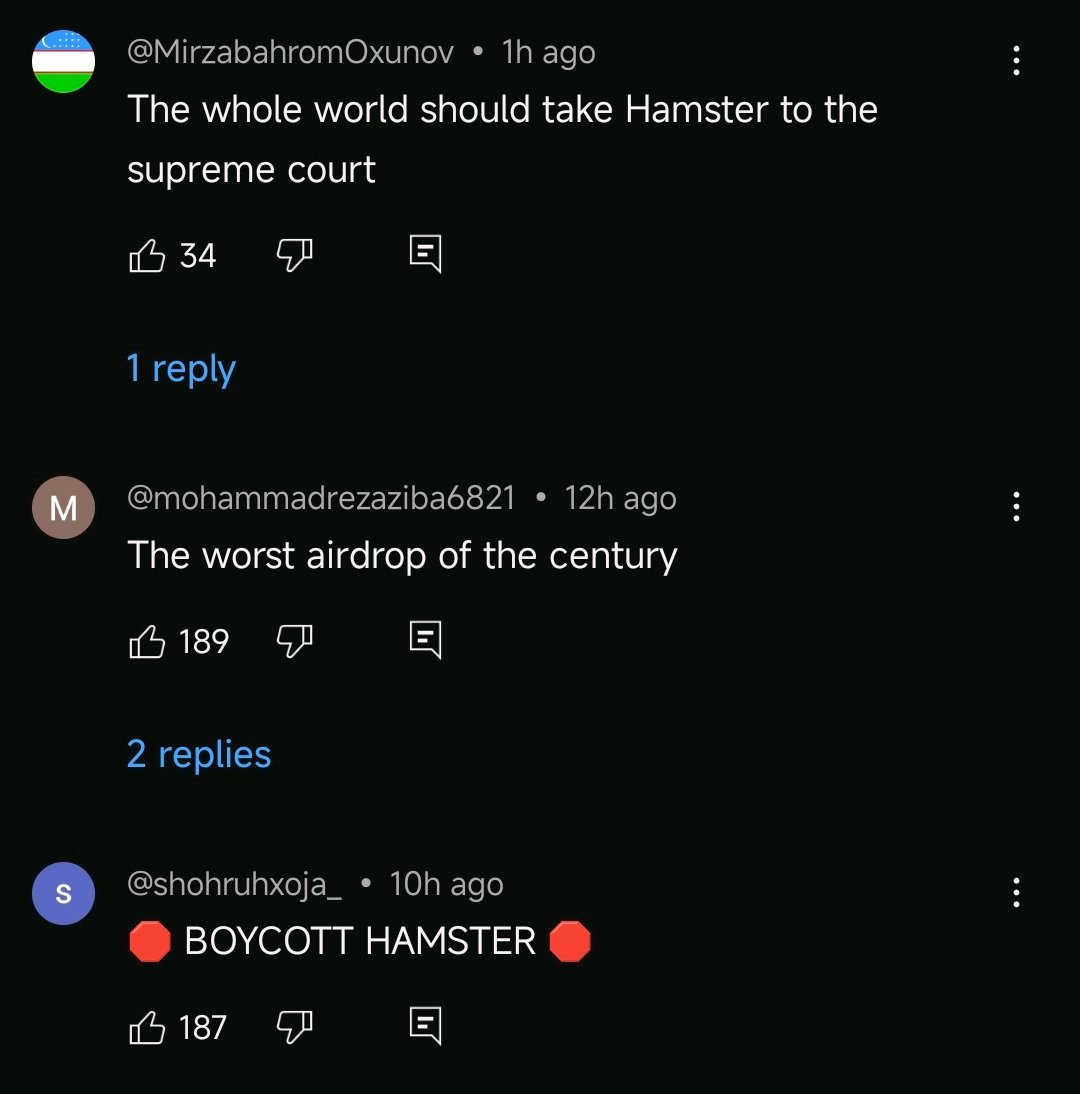Expand the "1 reply" thread
The height and width of the screenshot is (1094, 1080).
coord(181,369)
